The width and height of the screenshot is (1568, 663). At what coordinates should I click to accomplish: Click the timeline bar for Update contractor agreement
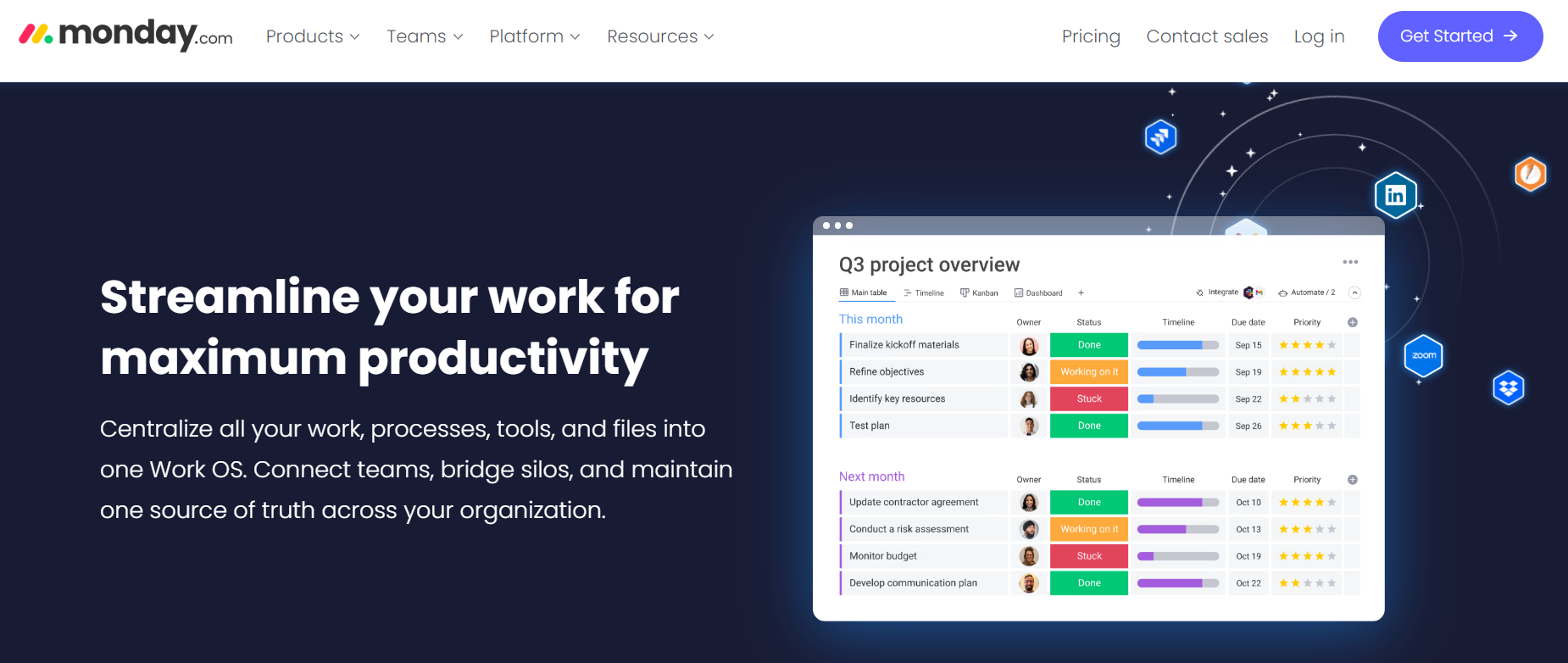coord(1178,502)
